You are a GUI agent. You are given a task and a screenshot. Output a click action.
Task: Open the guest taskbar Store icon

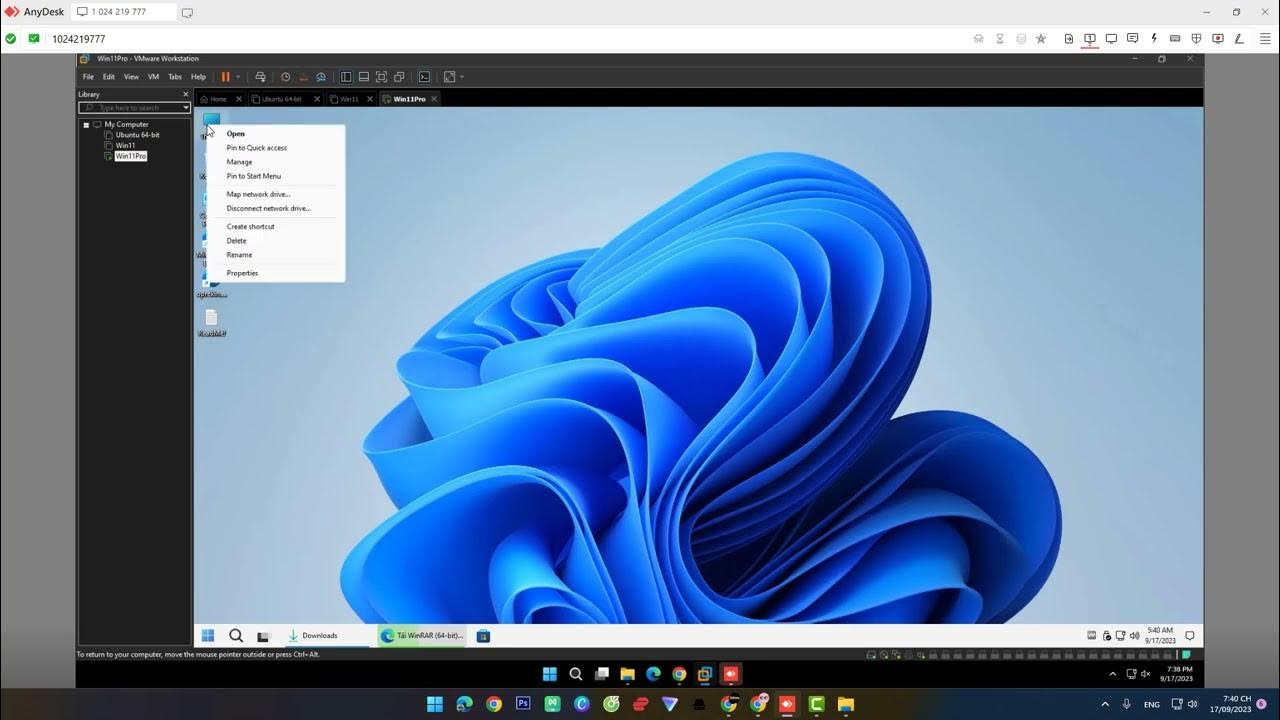click(483, 636)
